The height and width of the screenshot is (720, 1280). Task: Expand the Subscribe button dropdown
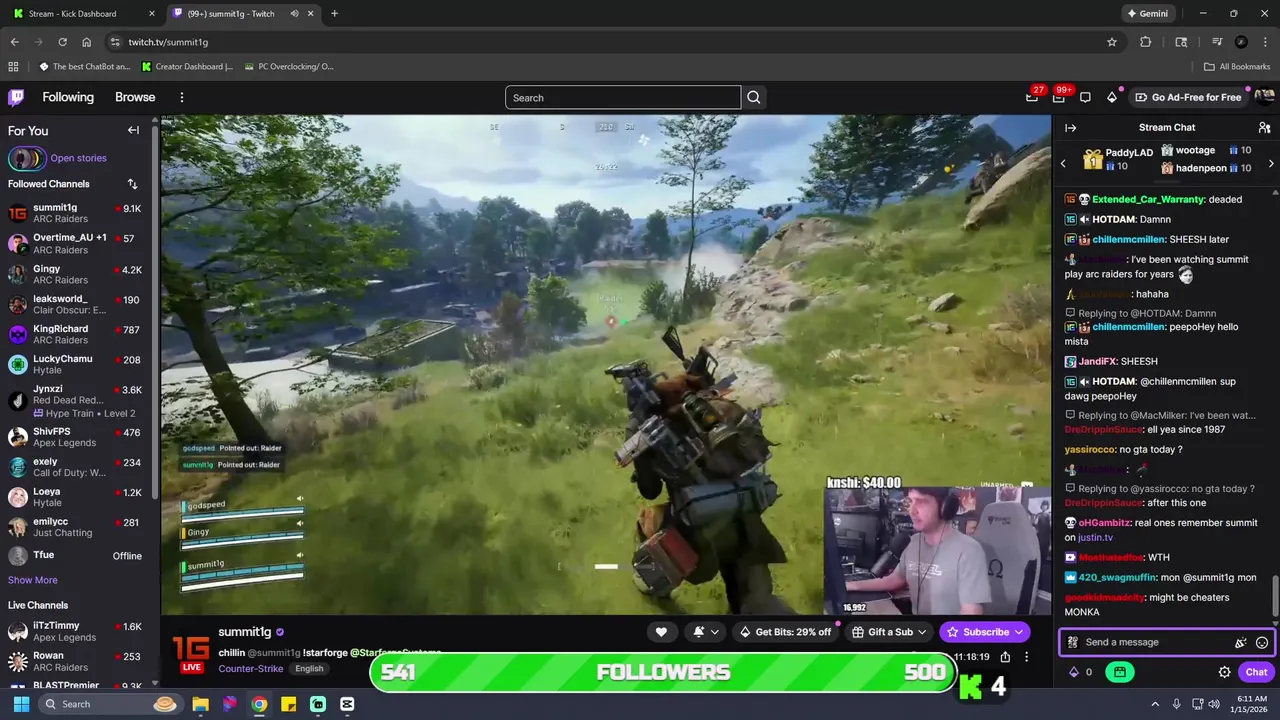1019,632
